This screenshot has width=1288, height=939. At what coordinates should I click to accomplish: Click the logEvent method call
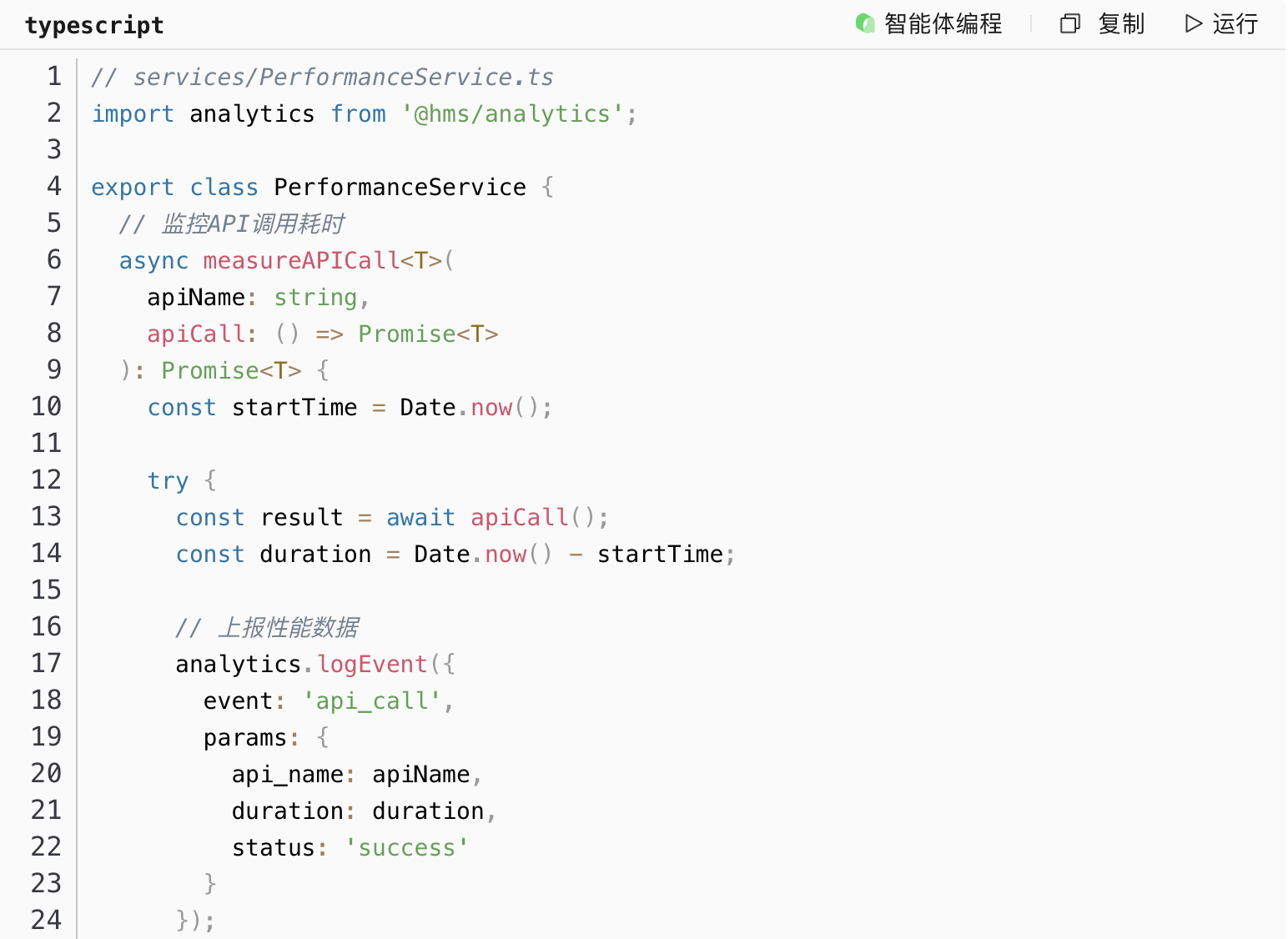[372, 664]
